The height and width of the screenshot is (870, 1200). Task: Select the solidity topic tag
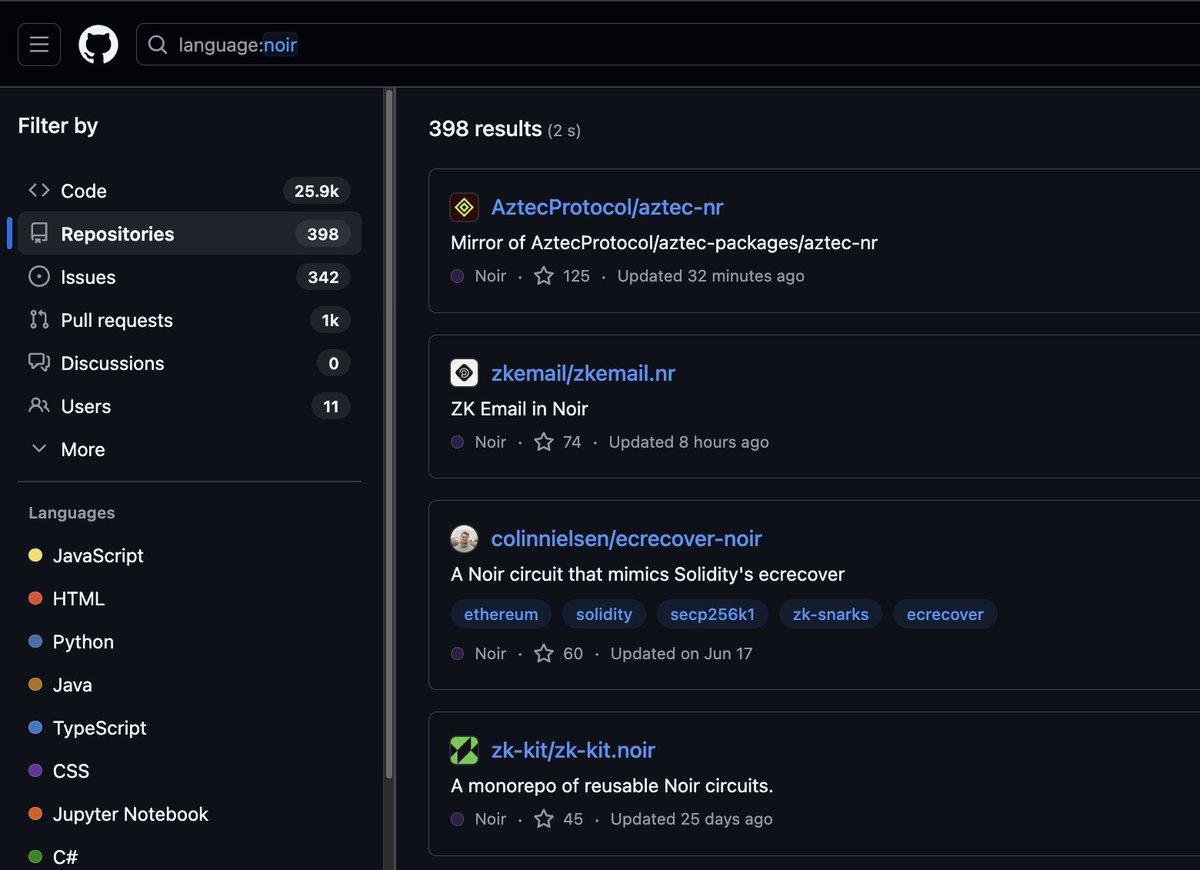pos(604,614)
